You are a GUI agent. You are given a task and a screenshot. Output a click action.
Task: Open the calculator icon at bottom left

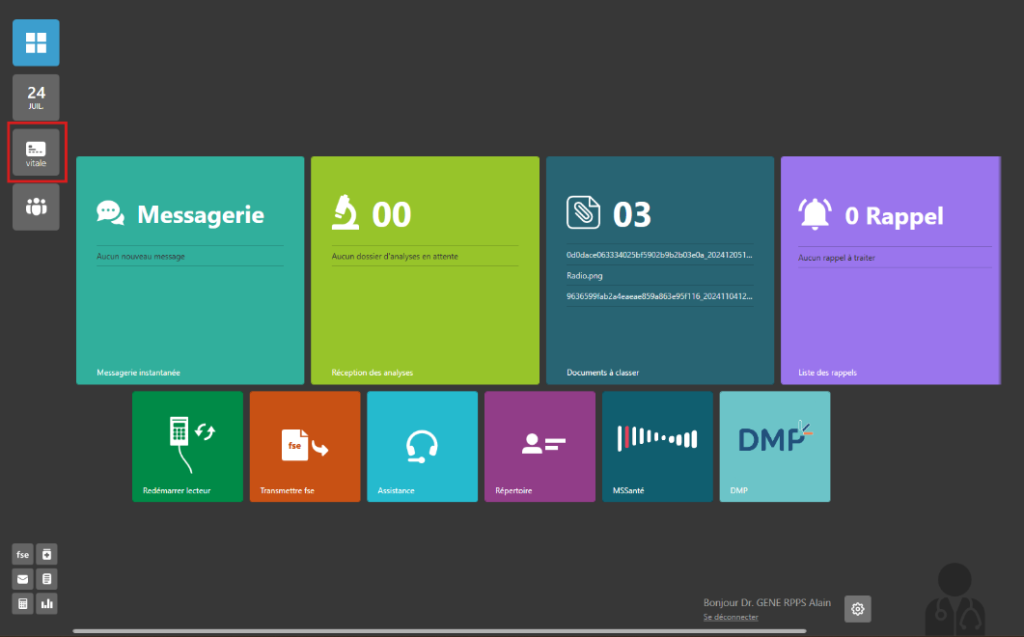22,603
